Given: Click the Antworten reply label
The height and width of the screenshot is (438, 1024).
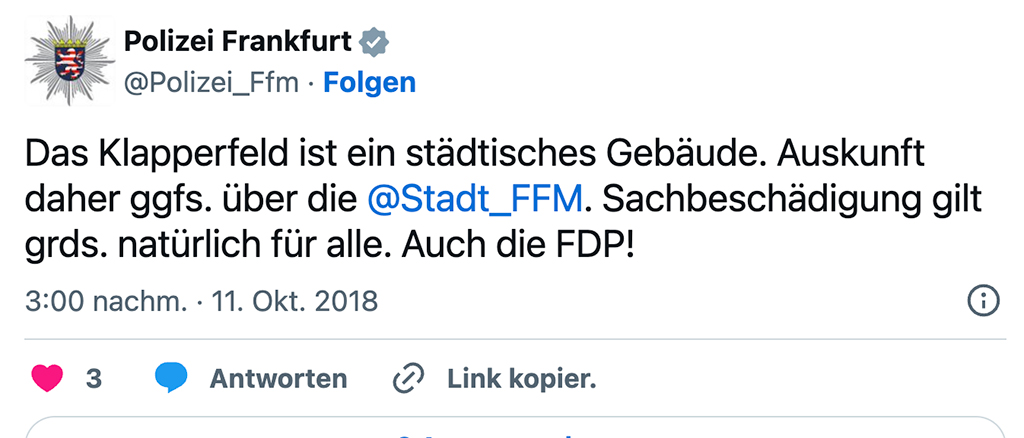Looking at the screenshot, I should click(278, 379).
